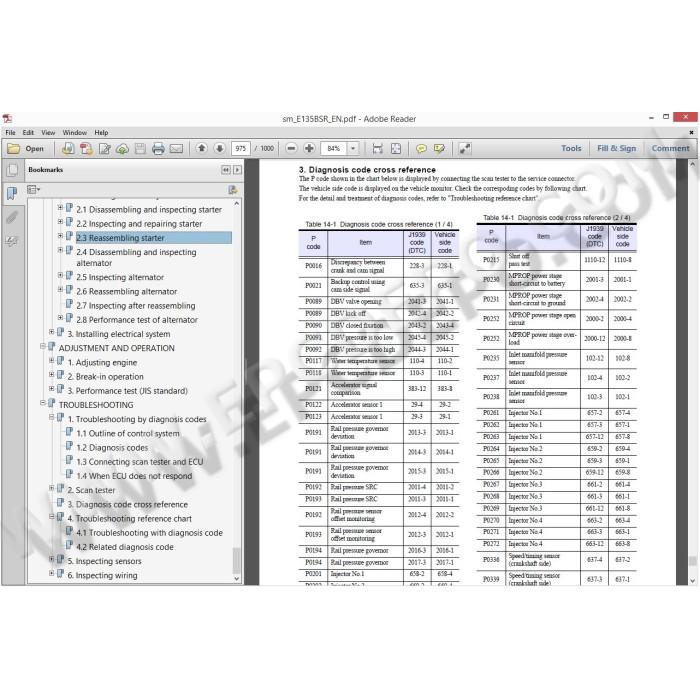This screenshot has width=700, height=700.
Task: Click the bookmarks list scrollbar down arrow
Action: point(237,579)
